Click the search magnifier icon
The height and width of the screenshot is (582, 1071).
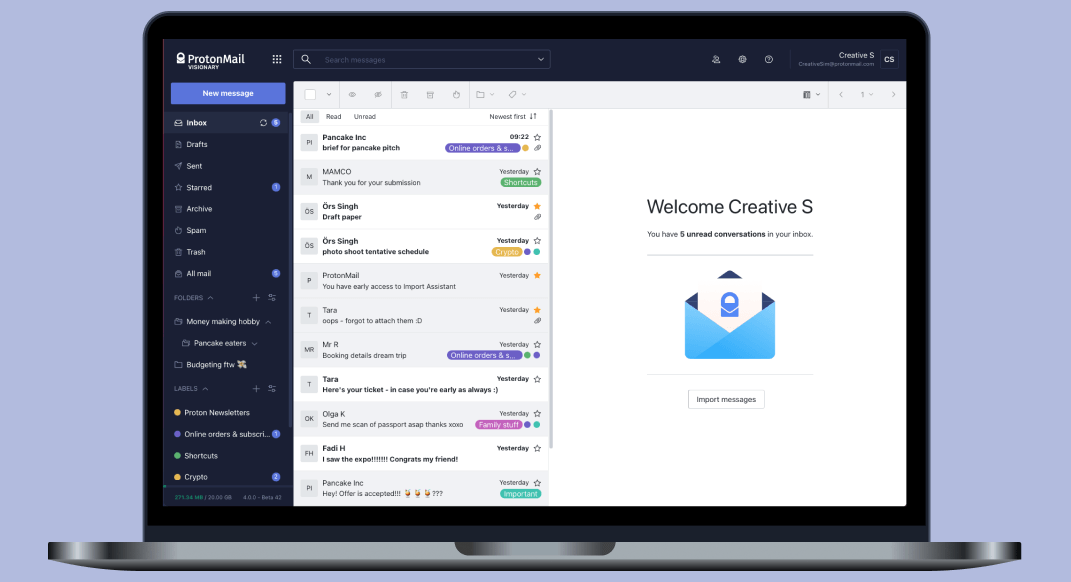point(306,59)
